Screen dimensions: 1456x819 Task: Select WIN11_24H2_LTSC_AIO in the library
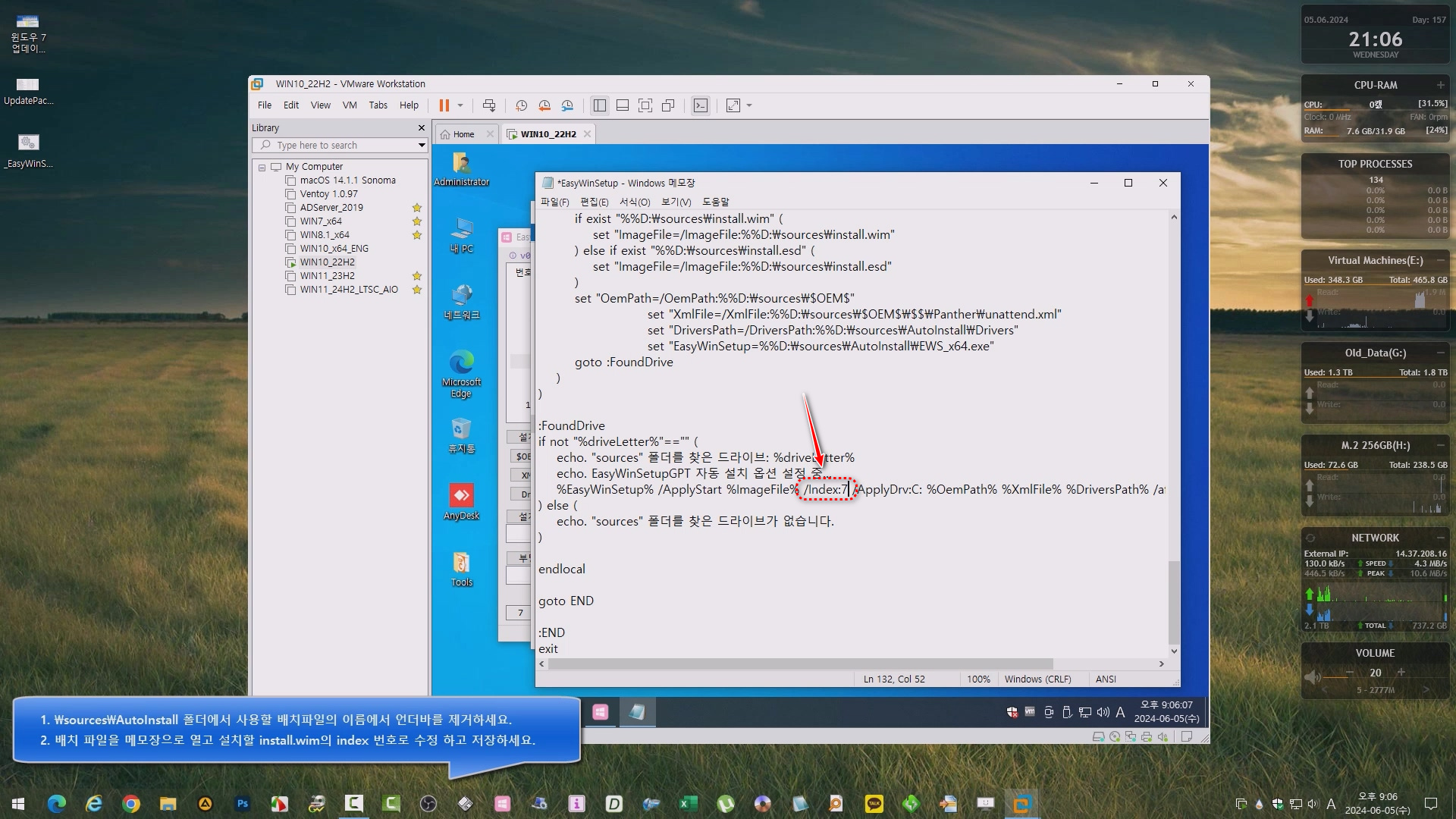[x=348, y=290]
